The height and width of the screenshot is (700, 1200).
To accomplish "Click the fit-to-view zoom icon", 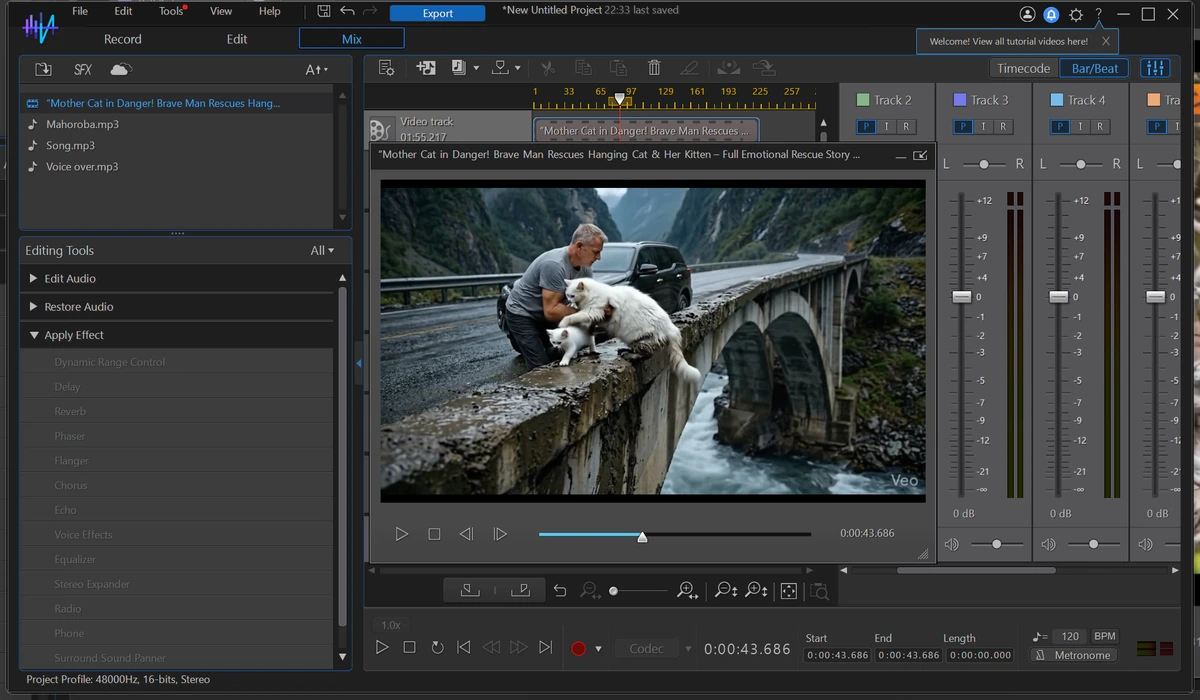I will 788,591.
